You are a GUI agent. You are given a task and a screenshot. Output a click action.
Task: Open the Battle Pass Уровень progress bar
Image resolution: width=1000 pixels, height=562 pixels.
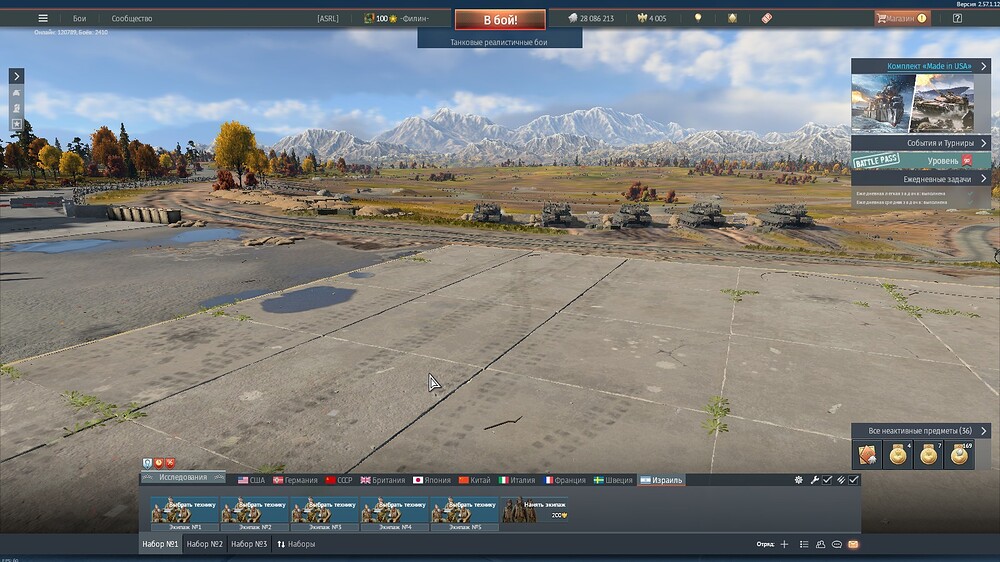[x=921, y=160]
